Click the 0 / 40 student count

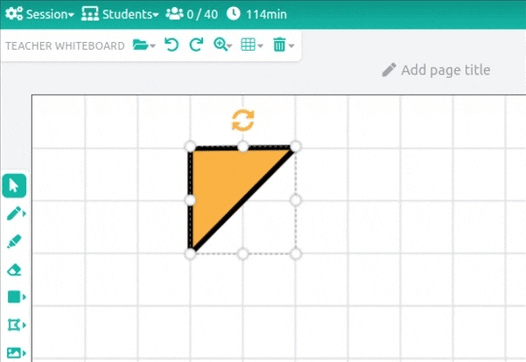point(192,14)
